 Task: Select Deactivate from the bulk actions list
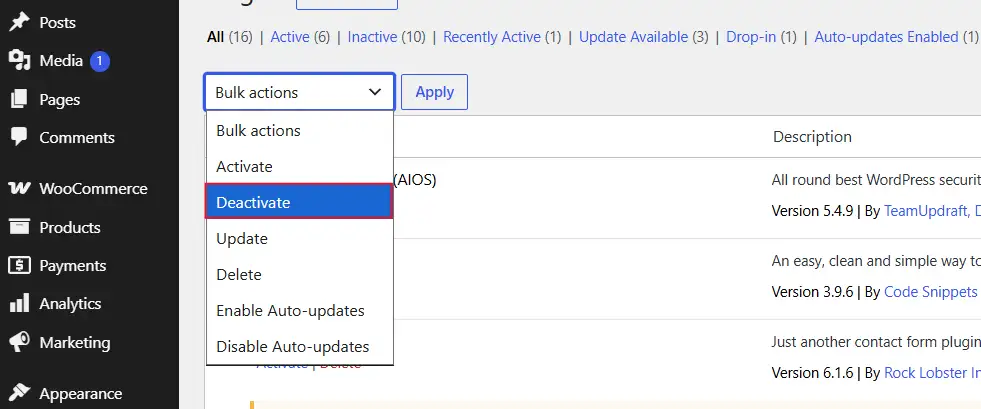tap(299, 201)
